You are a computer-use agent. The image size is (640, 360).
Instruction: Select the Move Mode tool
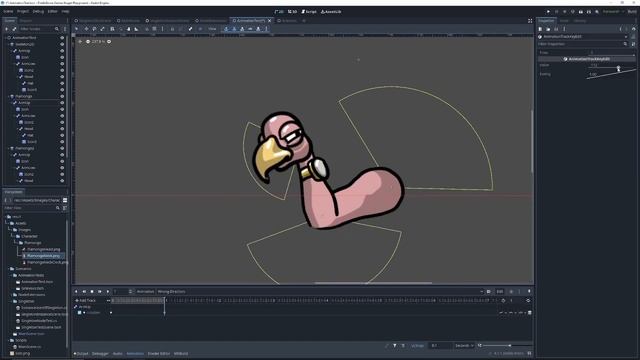[x=86, y=29]
